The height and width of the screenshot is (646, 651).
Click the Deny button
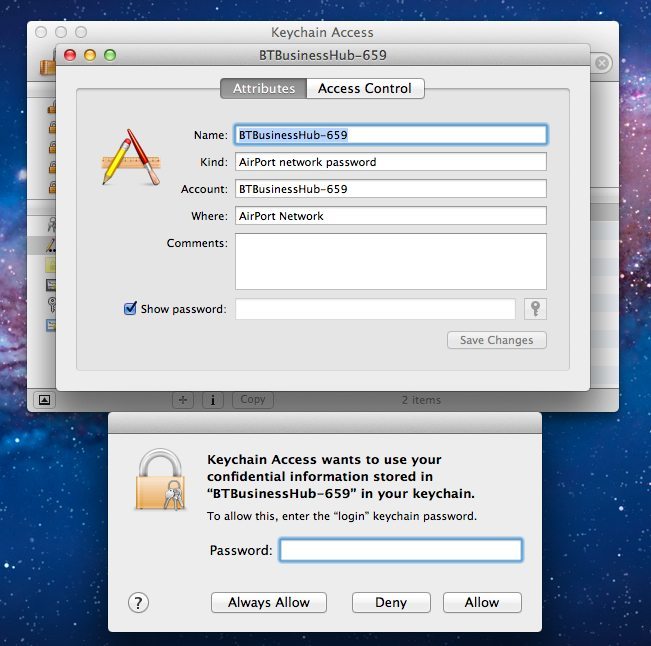pos(391,602)
